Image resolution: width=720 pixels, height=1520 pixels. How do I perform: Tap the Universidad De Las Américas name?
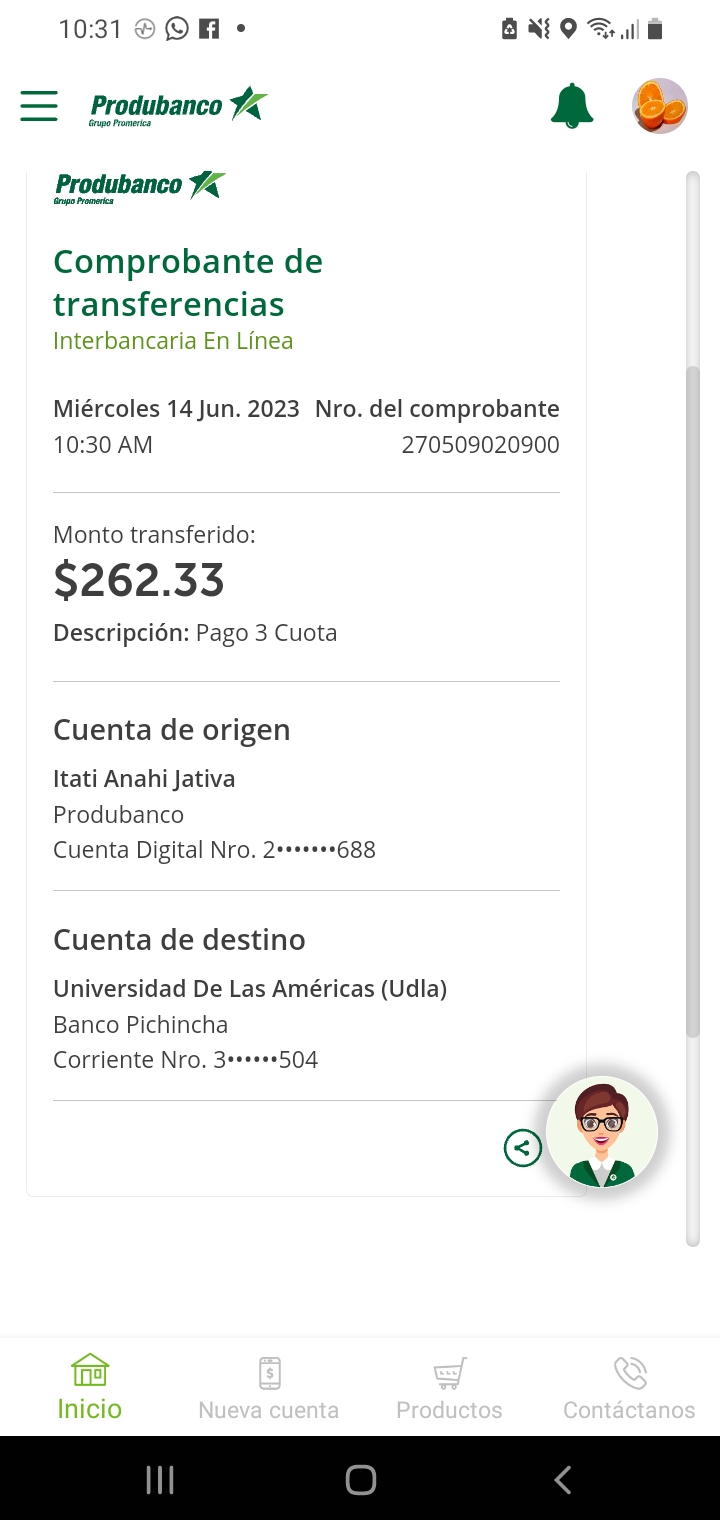pos(250,989)
